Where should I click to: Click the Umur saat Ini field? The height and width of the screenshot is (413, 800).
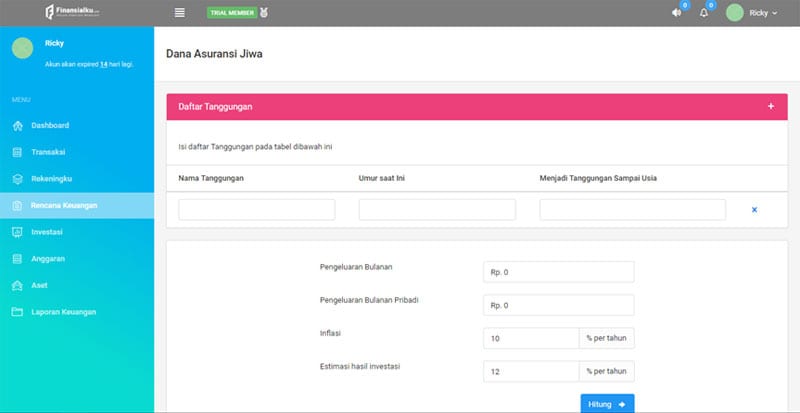click(437, 210)
